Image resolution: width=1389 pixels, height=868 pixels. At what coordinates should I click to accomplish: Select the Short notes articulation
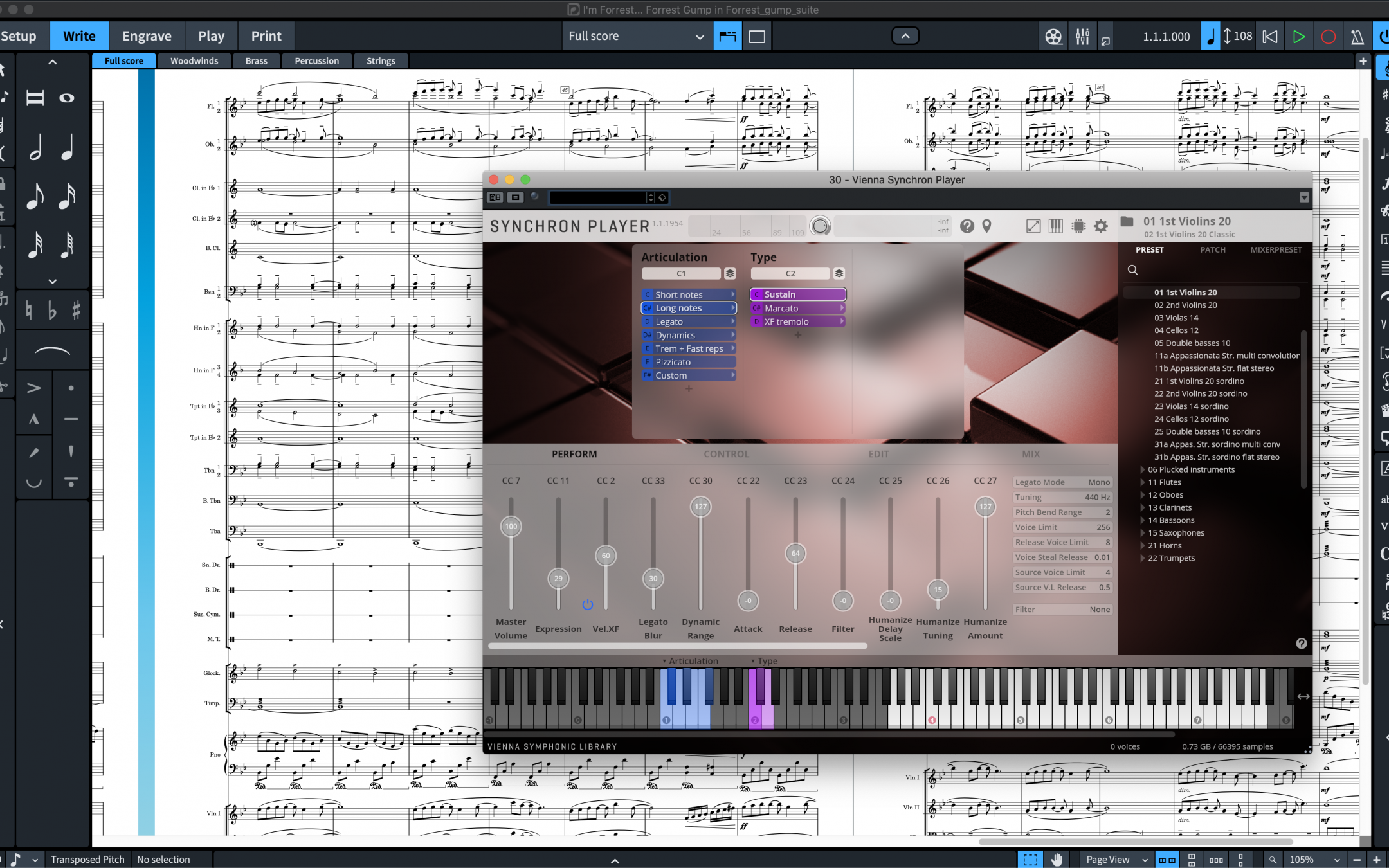pos(689,294)
